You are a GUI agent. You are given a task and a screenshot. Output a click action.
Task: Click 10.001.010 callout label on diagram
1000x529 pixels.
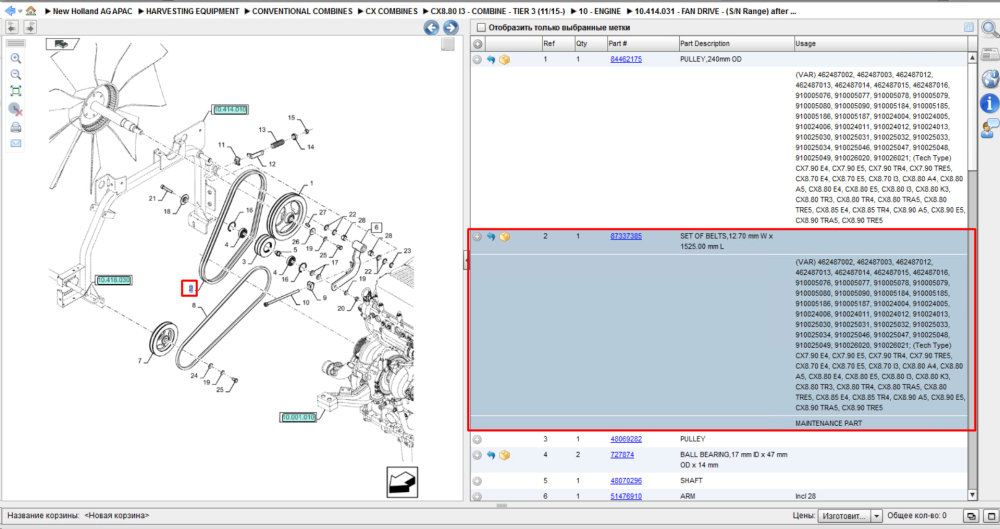(298, 417)
